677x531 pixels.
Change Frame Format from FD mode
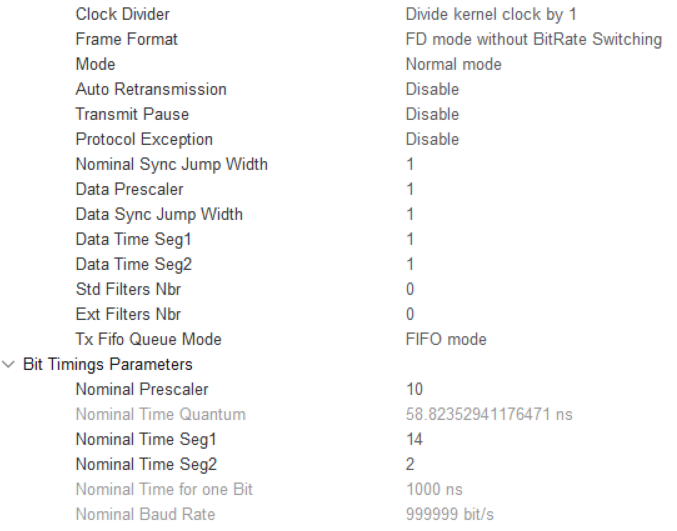533,39
